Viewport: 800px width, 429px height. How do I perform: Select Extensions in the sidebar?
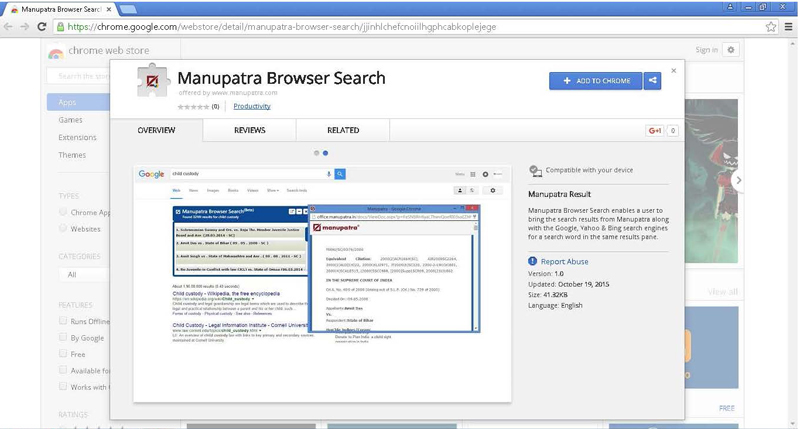pyautogui.click(x=77, y=137)
